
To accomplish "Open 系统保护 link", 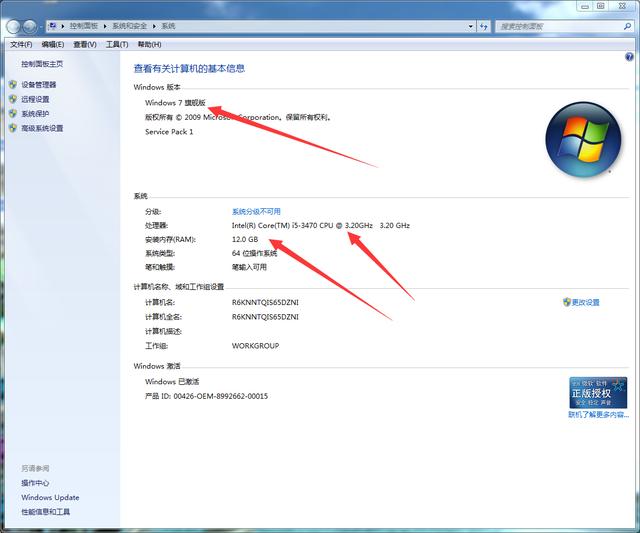I will 35,114.
